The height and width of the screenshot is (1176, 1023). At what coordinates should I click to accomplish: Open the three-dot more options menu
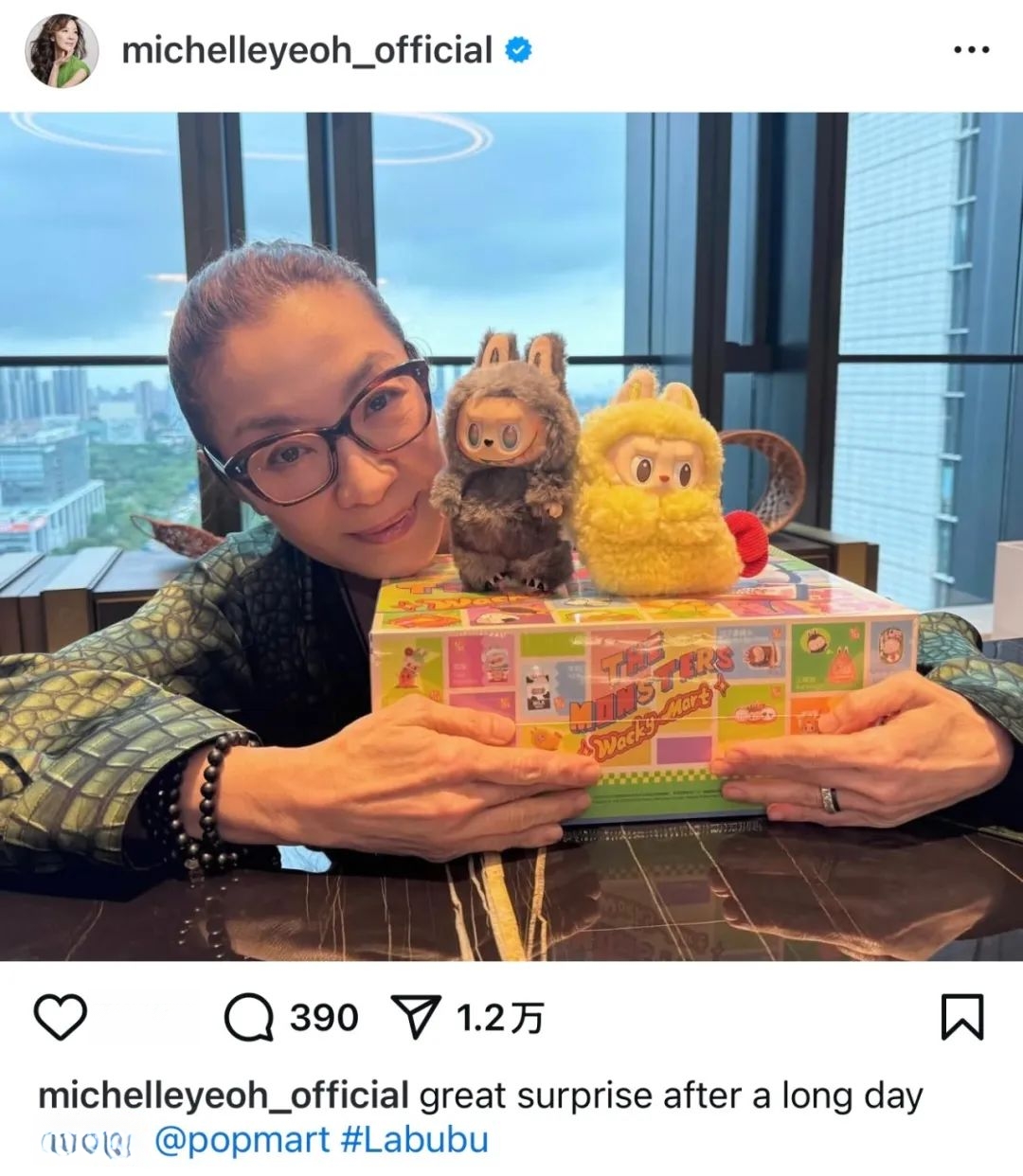click(x=970, y=51)
